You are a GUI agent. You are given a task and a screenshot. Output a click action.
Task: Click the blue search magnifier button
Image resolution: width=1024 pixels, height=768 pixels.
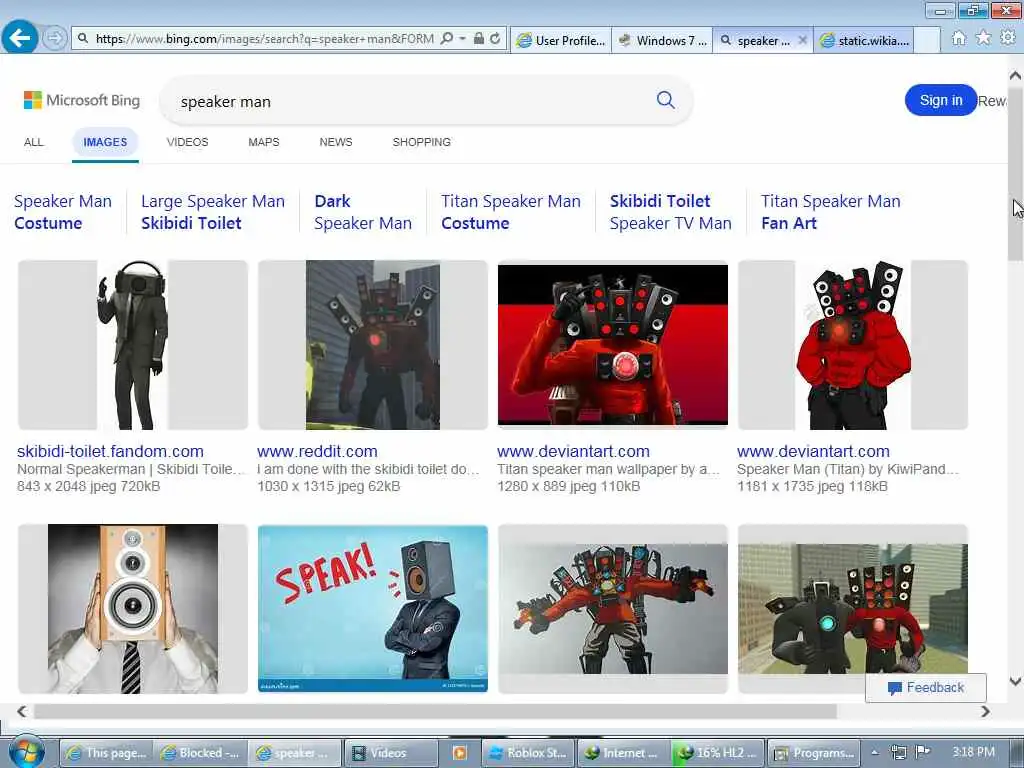coord(665,100)
